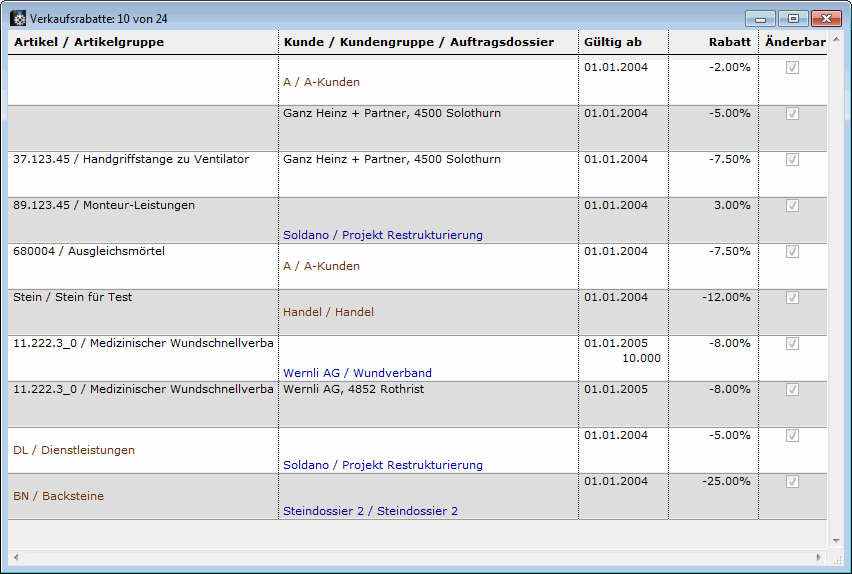Open Soldano / Projekt Restrukturierung under Monteur-Leistungen
This screenshot has width=852, height=574.
(382, 235)
